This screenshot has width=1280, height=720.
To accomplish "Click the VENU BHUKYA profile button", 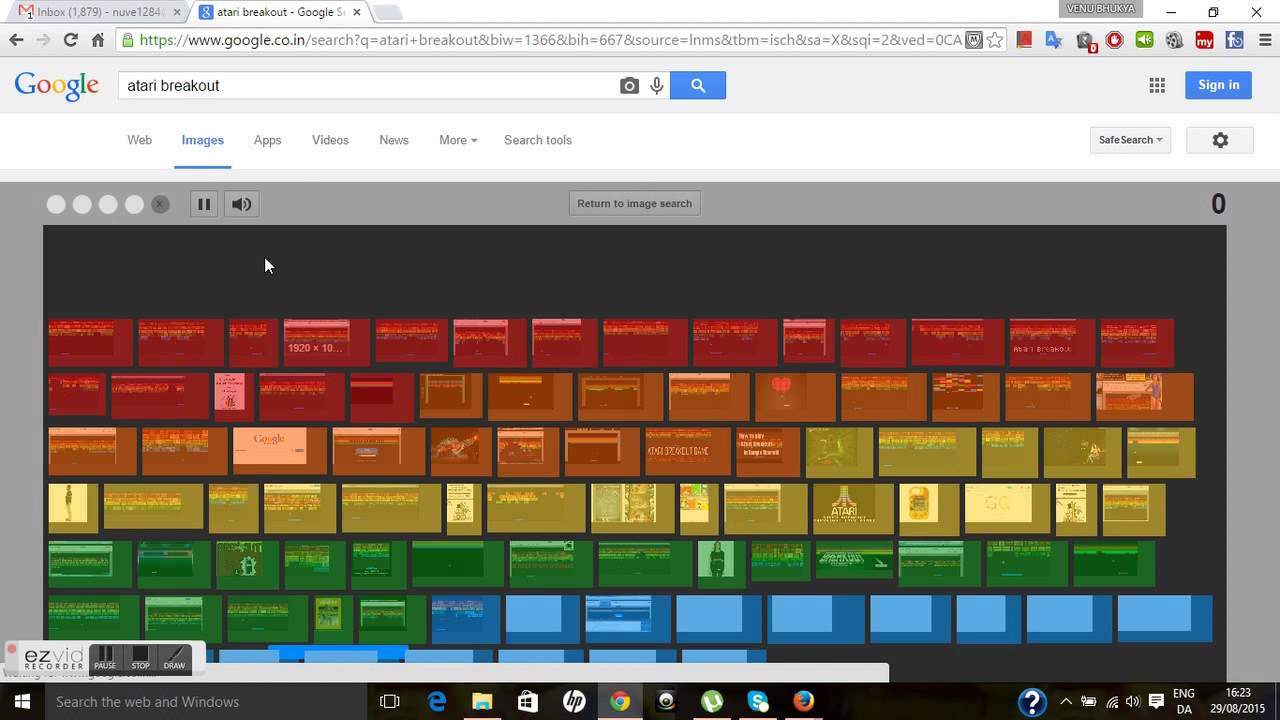I will pos(1101,8).
